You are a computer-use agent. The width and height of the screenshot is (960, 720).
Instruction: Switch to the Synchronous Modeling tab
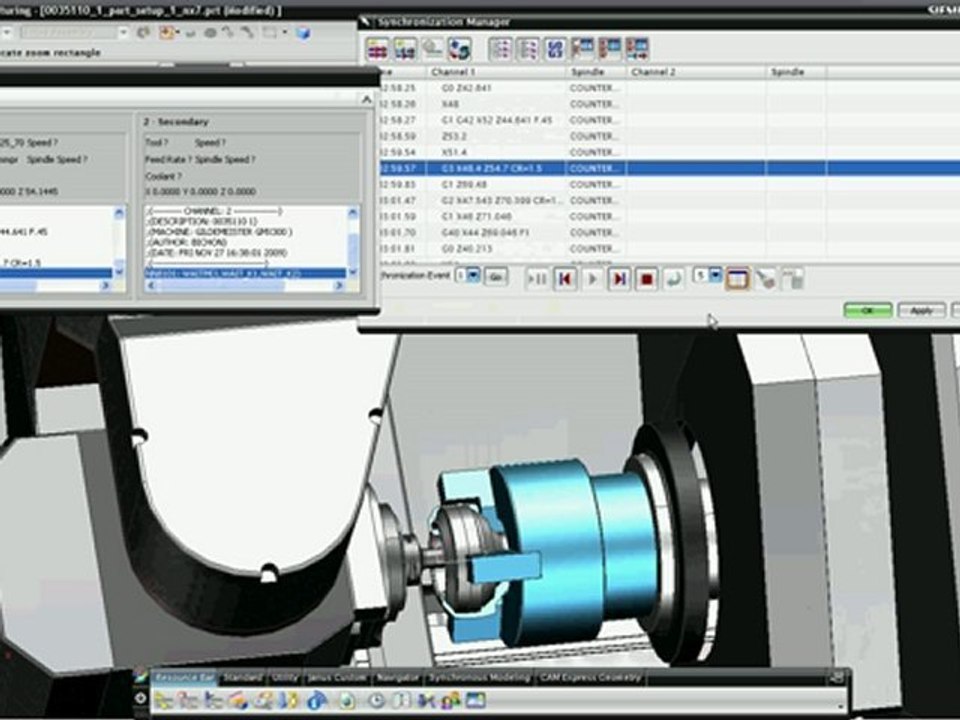click(479, 677)
